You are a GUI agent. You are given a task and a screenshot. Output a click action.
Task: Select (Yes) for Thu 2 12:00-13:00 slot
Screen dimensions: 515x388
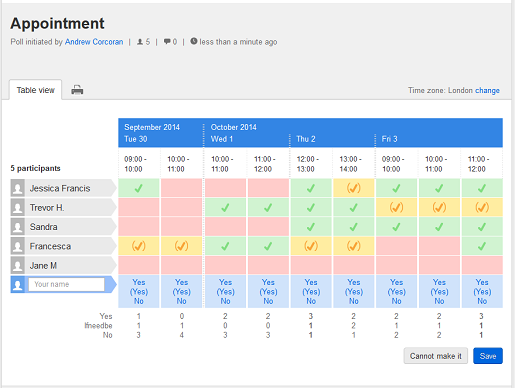pos(311,292)
